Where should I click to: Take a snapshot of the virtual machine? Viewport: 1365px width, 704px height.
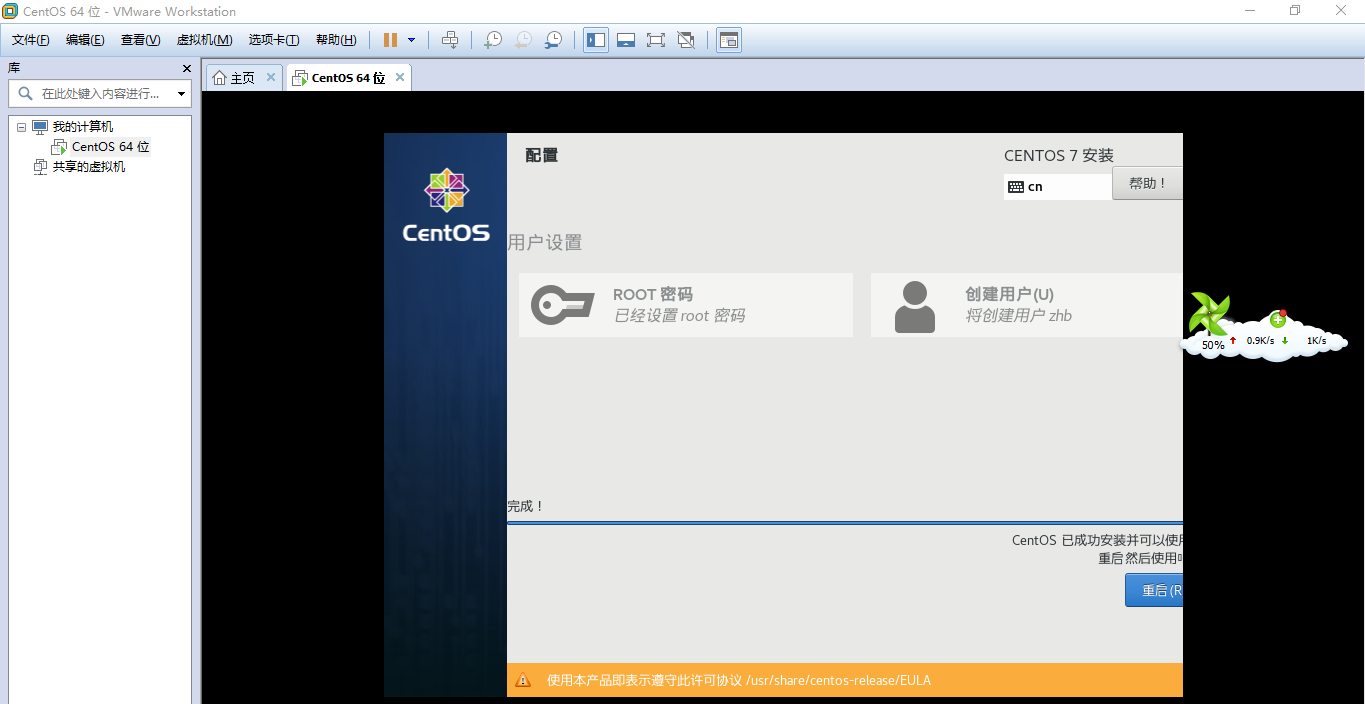tap(493, 40)
